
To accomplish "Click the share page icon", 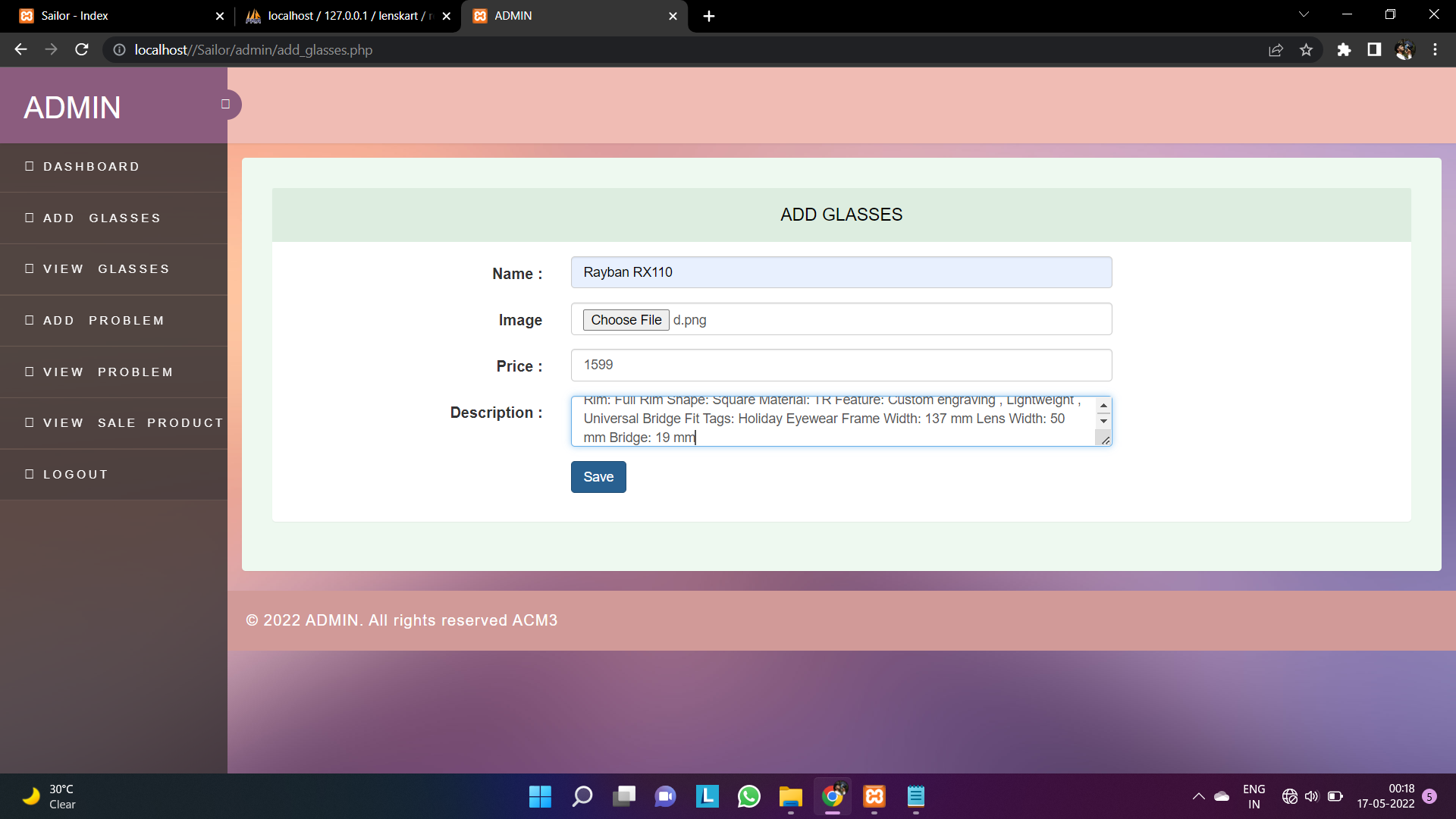I will (1276, 50).
